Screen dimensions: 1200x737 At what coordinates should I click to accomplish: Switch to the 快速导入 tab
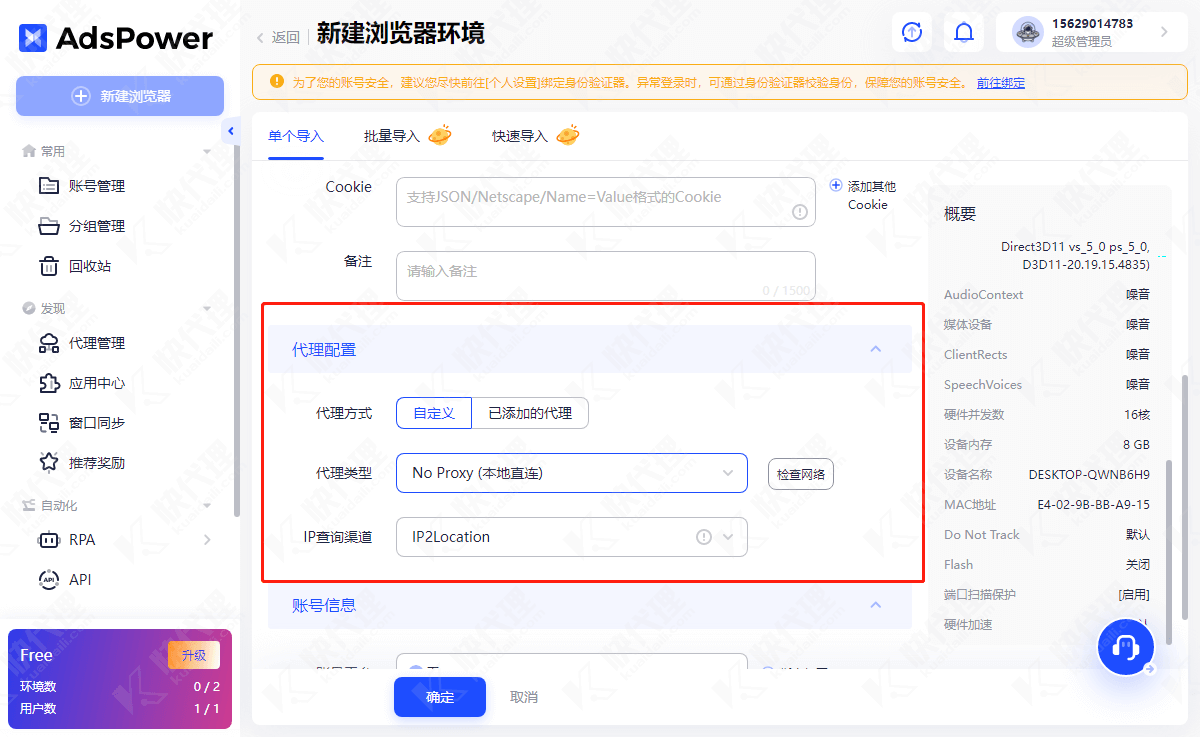pos(520,136)
